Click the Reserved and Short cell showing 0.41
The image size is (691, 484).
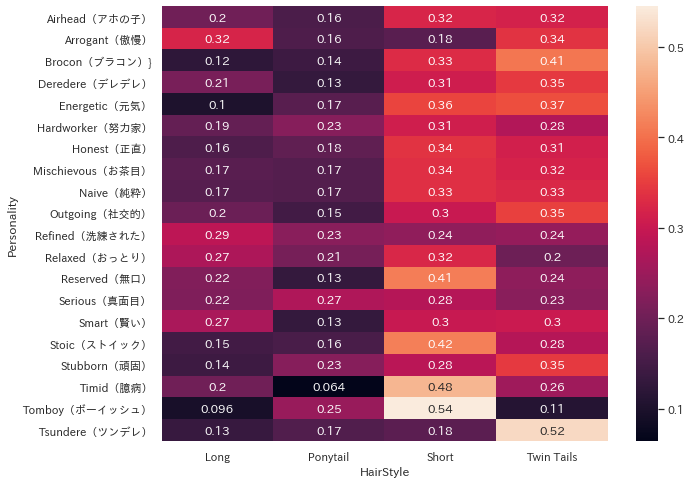439,278
